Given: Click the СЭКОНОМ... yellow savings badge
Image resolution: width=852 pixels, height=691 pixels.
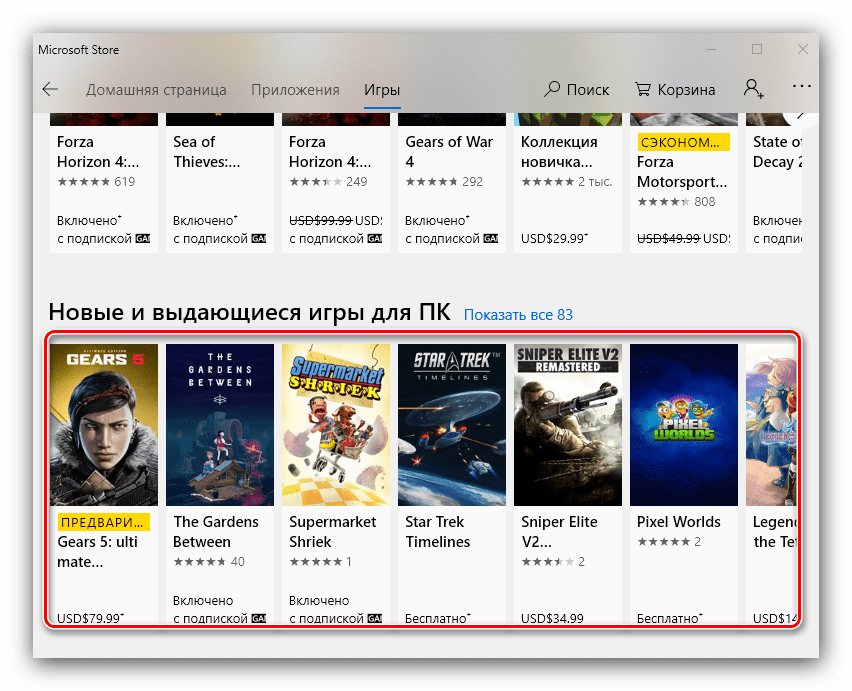Looking at the screenshot, I should [683, 142].
